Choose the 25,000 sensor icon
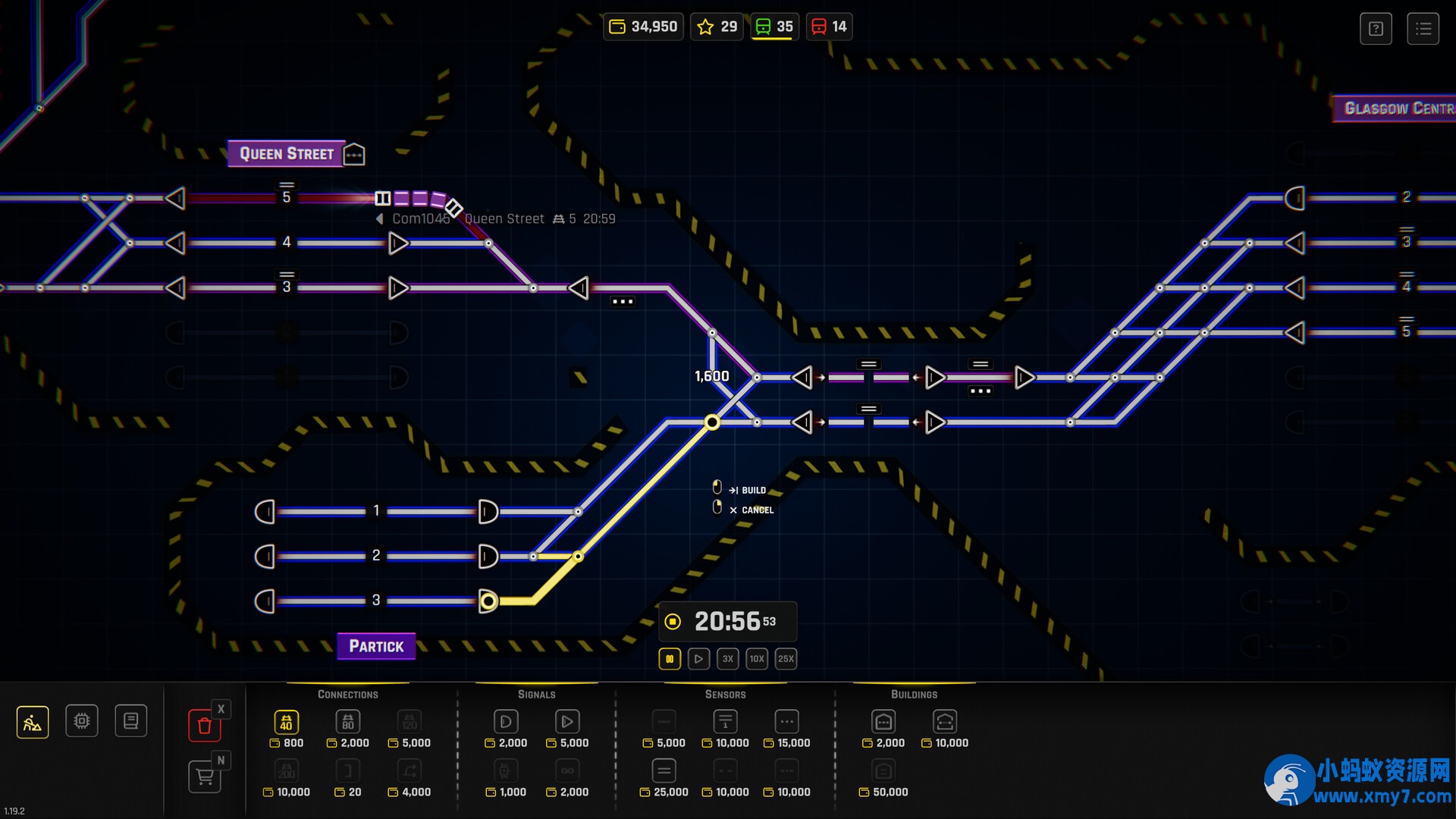 (664, 771)
